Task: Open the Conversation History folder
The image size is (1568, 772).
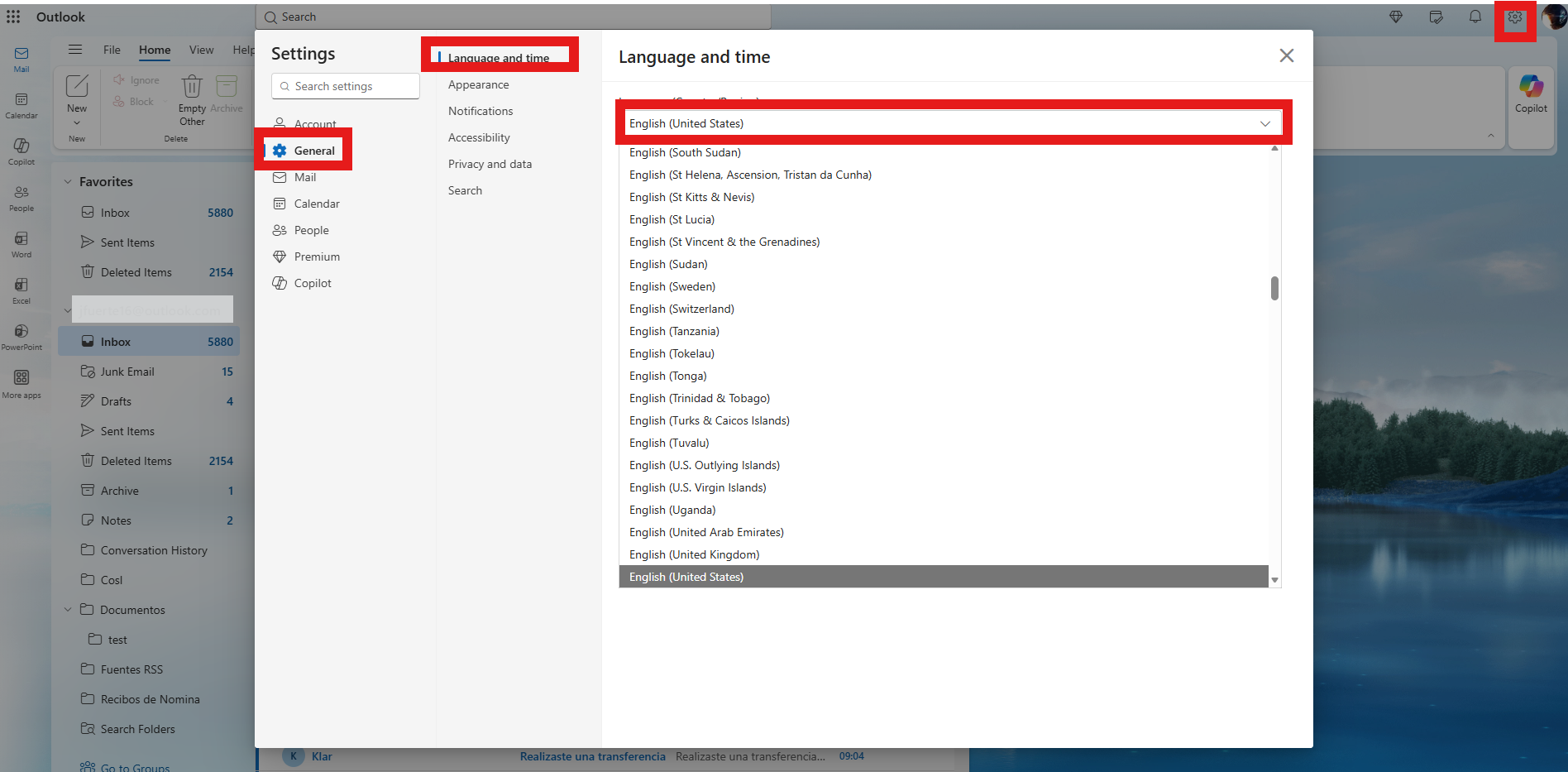Action: (149, 550)
